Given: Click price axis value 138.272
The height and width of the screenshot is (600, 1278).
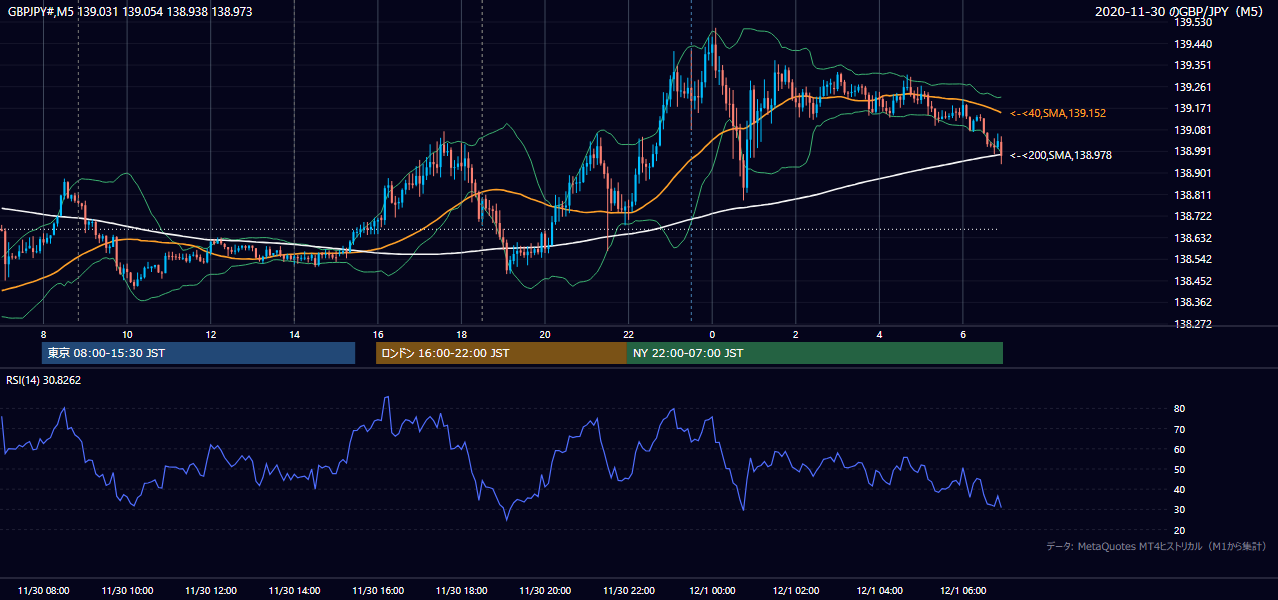Looking at the screenshot, I should 1194,324.
